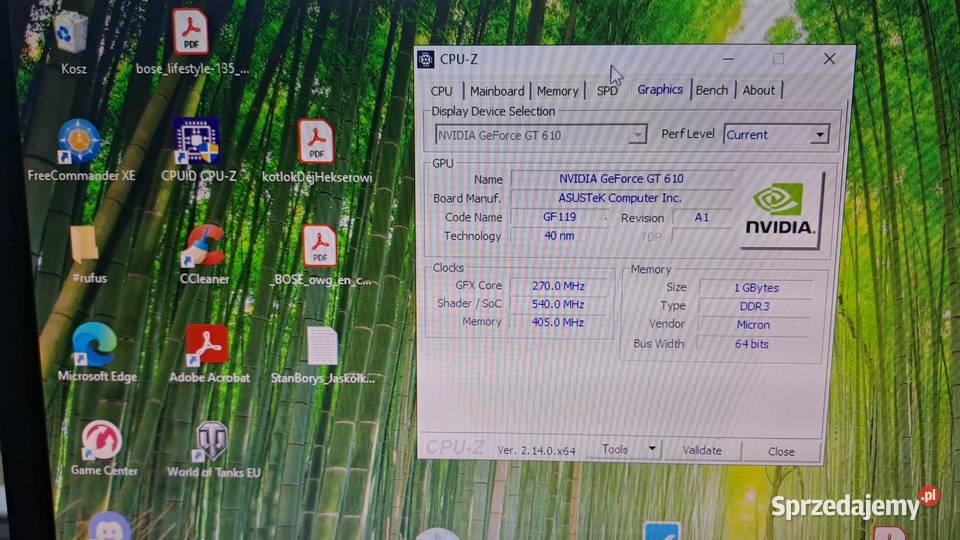The width and height of the screenshot is (960, 540).
Task: Expand the Tools dropdown arrow
Action: click(x=651, y=449)
